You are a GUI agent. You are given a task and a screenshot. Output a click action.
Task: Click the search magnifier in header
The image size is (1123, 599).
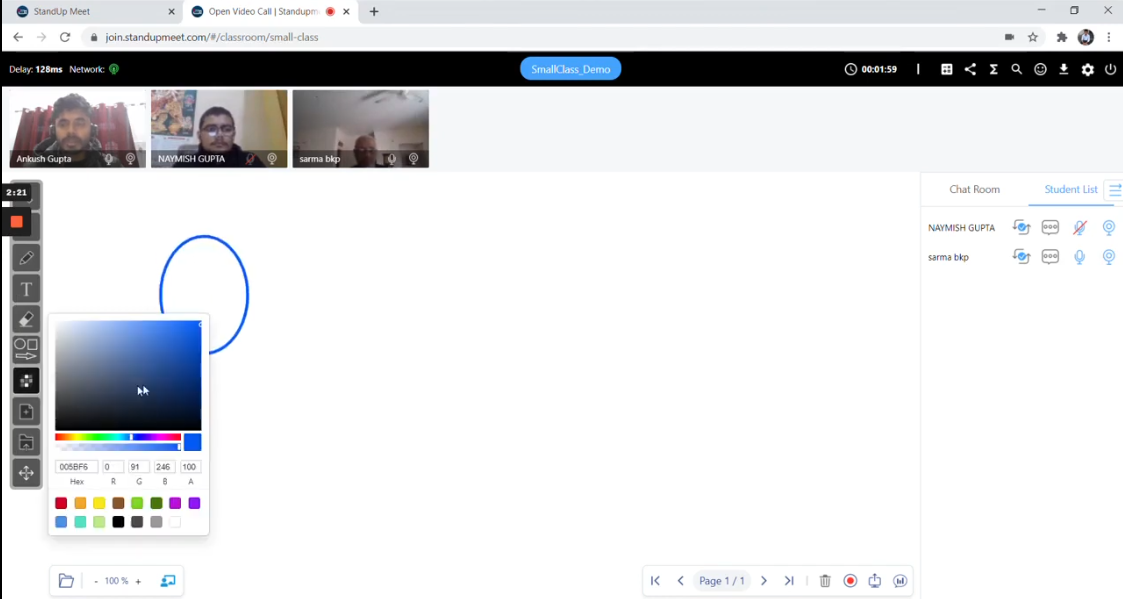pos(1016,70)
